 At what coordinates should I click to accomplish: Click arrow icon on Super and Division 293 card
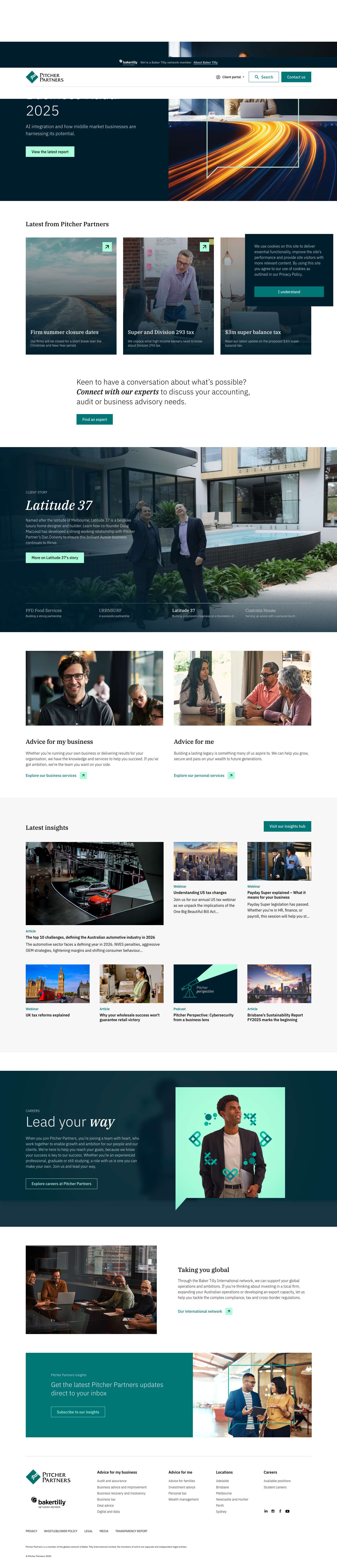coord(204,247)
